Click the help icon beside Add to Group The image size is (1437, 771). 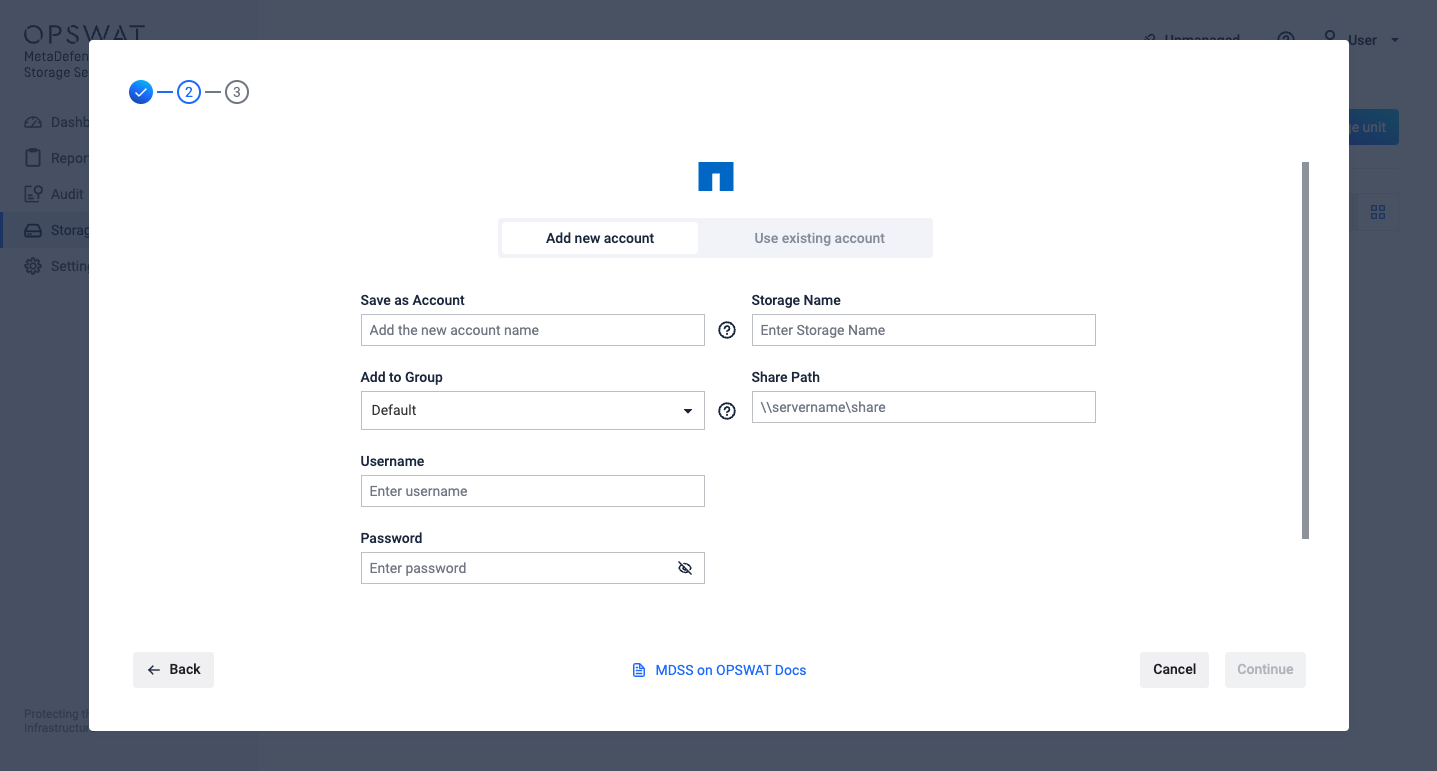727,411
